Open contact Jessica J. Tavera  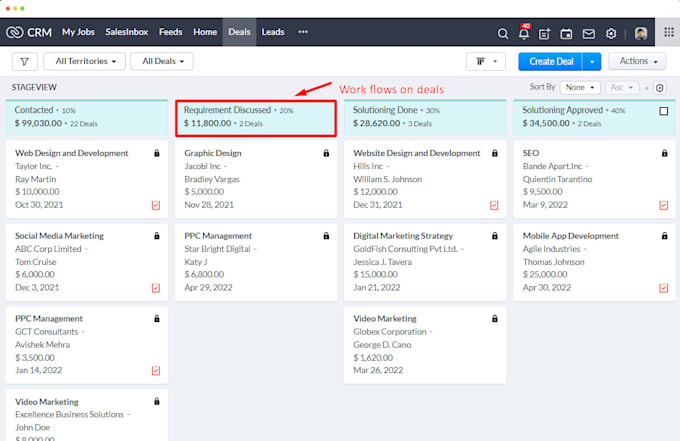pyautogui.click(x=382, y=262)
